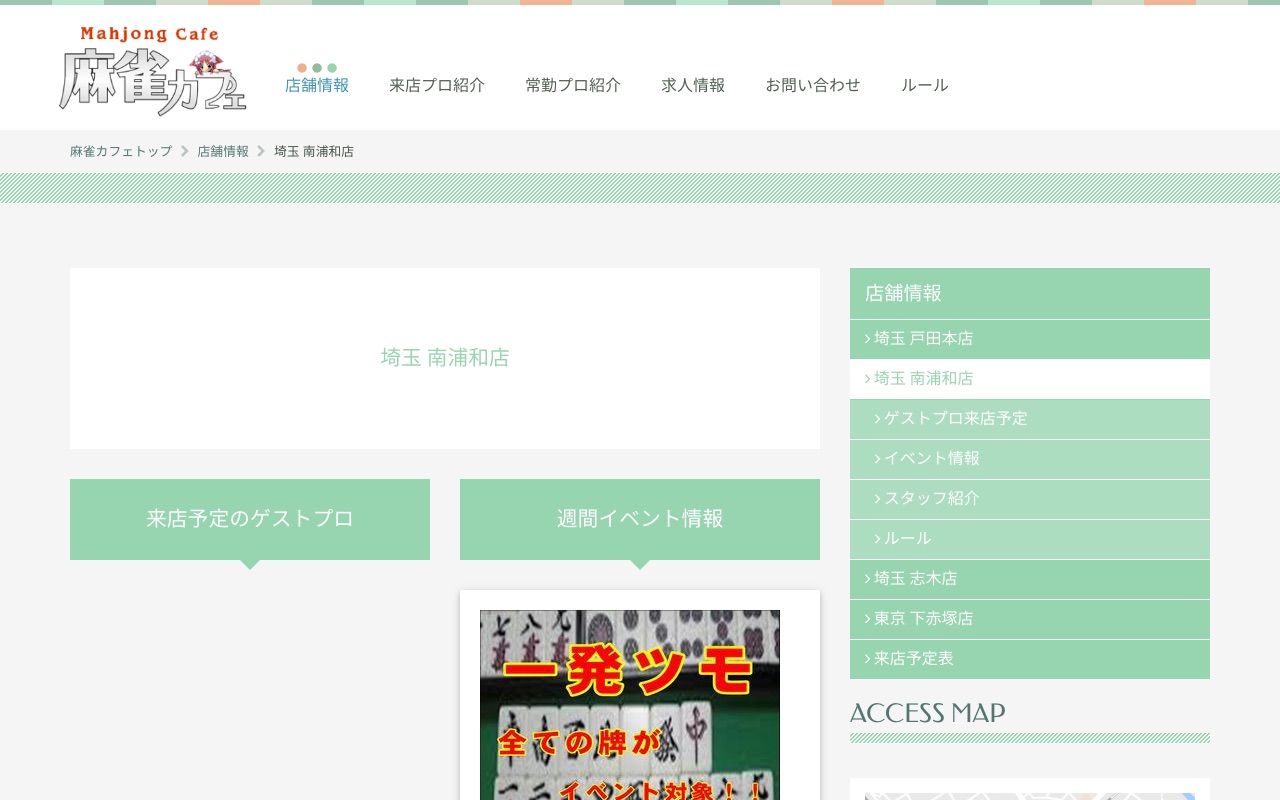
Task: Open ゲストプロ来店予定 sidebar submenu item
Action: point(955,419)
